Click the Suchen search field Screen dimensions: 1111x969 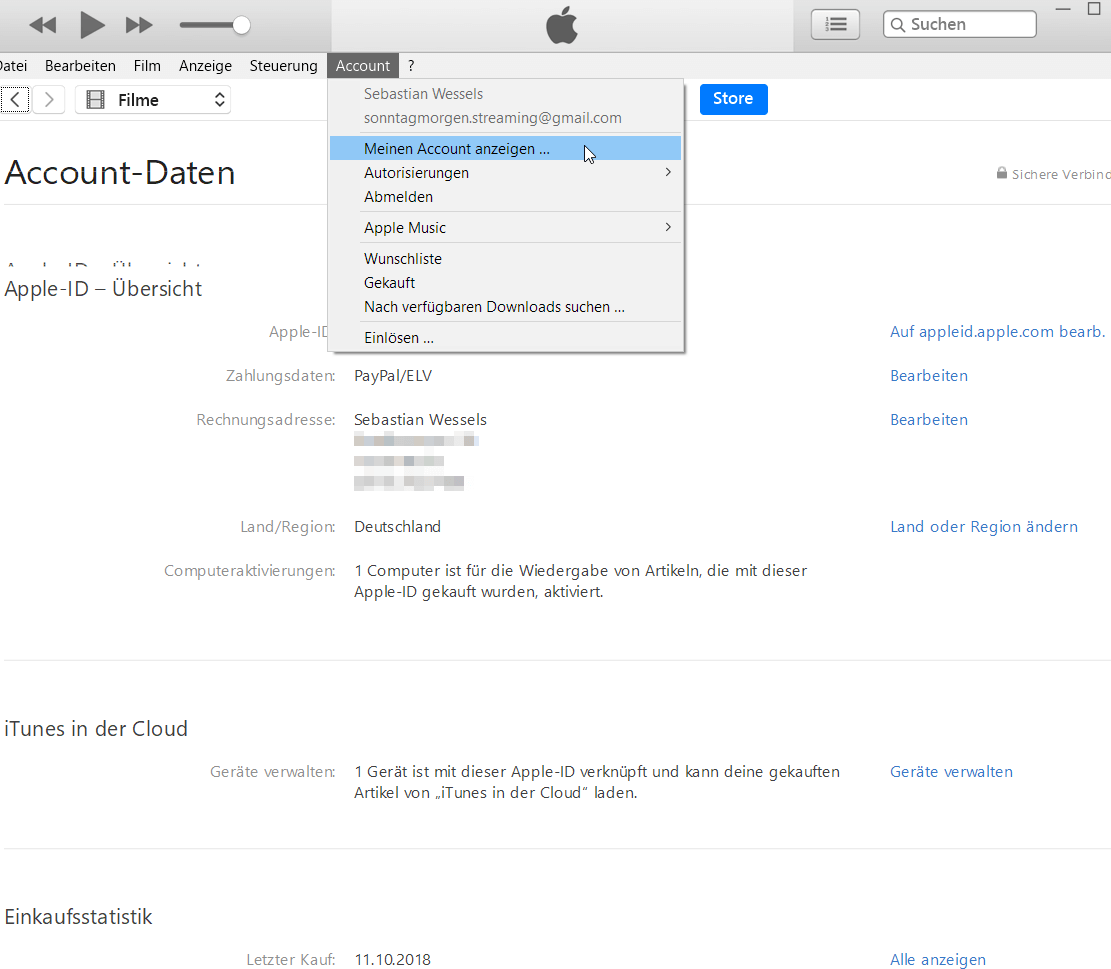tap(959, 24)
